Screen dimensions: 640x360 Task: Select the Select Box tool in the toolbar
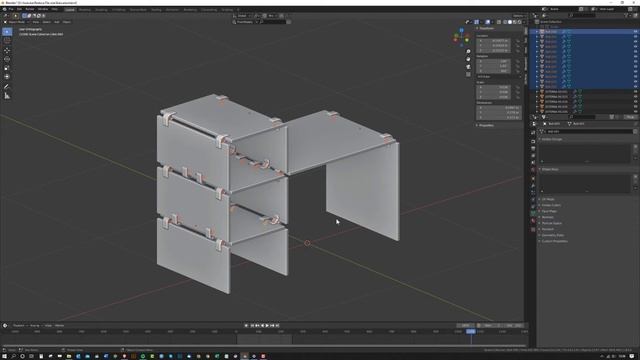[7, 32]
